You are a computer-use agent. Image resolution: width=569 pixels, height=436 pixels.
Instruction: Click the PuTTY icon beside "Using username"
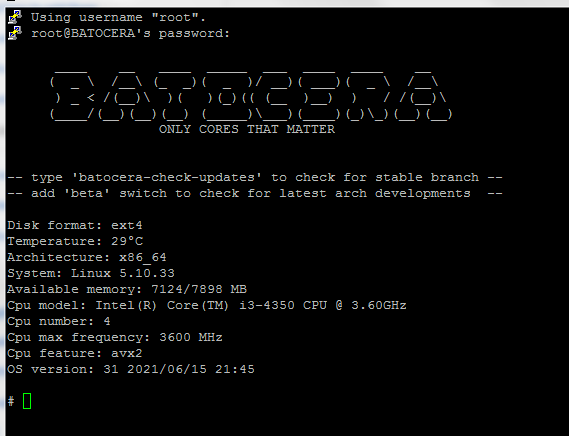point(15,17)
